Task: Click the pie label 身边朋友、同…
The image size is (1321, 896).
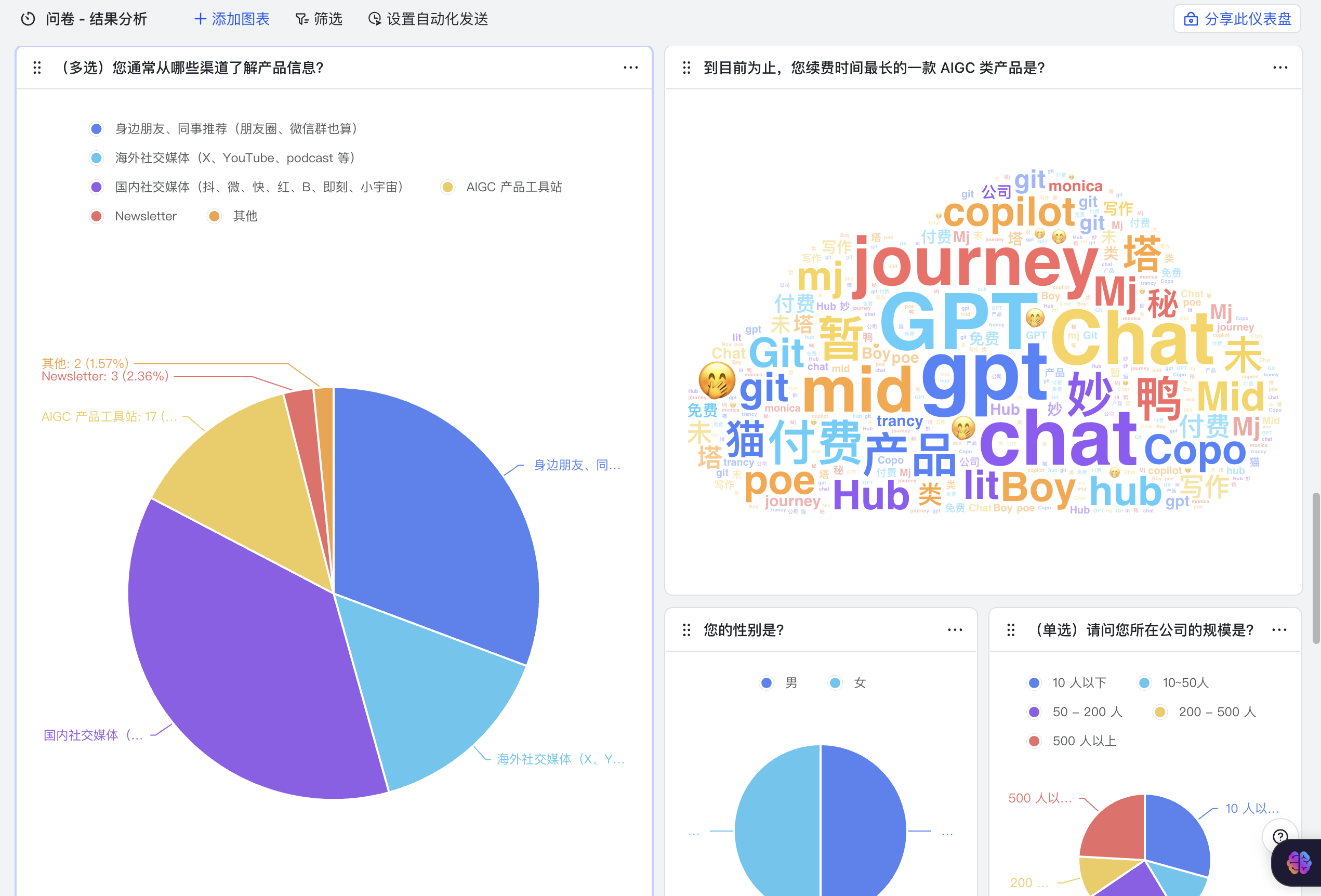Action: 577,465
